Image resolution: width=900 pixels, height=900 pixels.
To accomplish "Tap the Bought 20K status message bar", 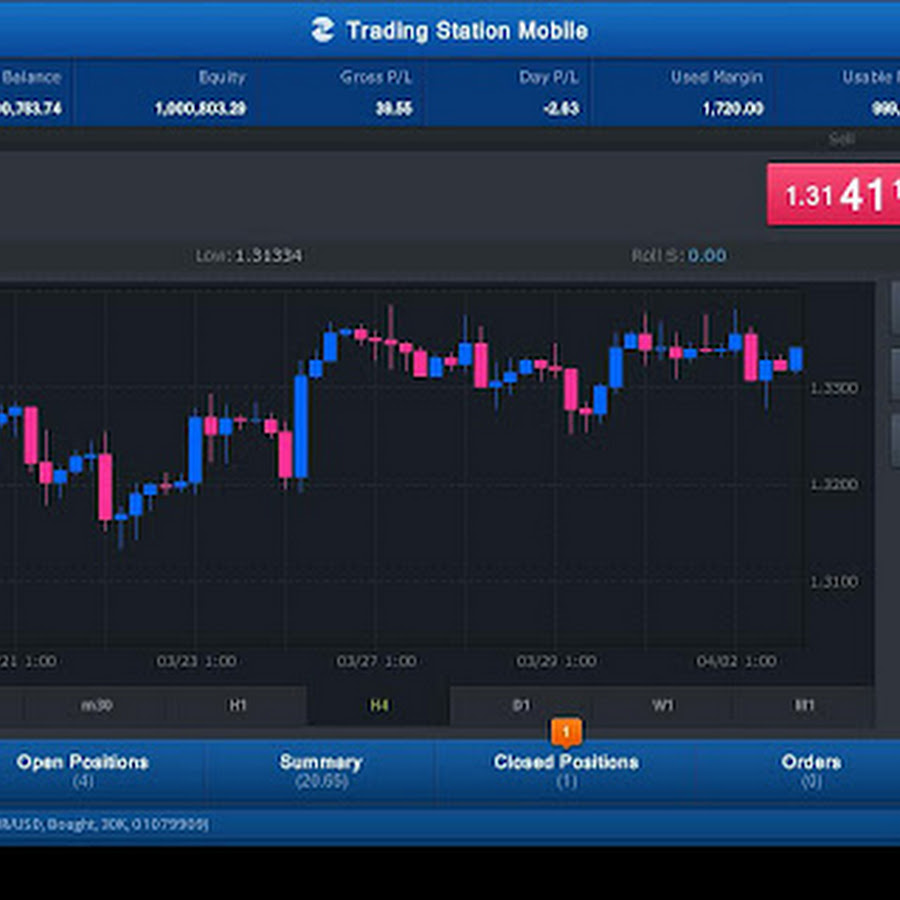I will (450, 825).
